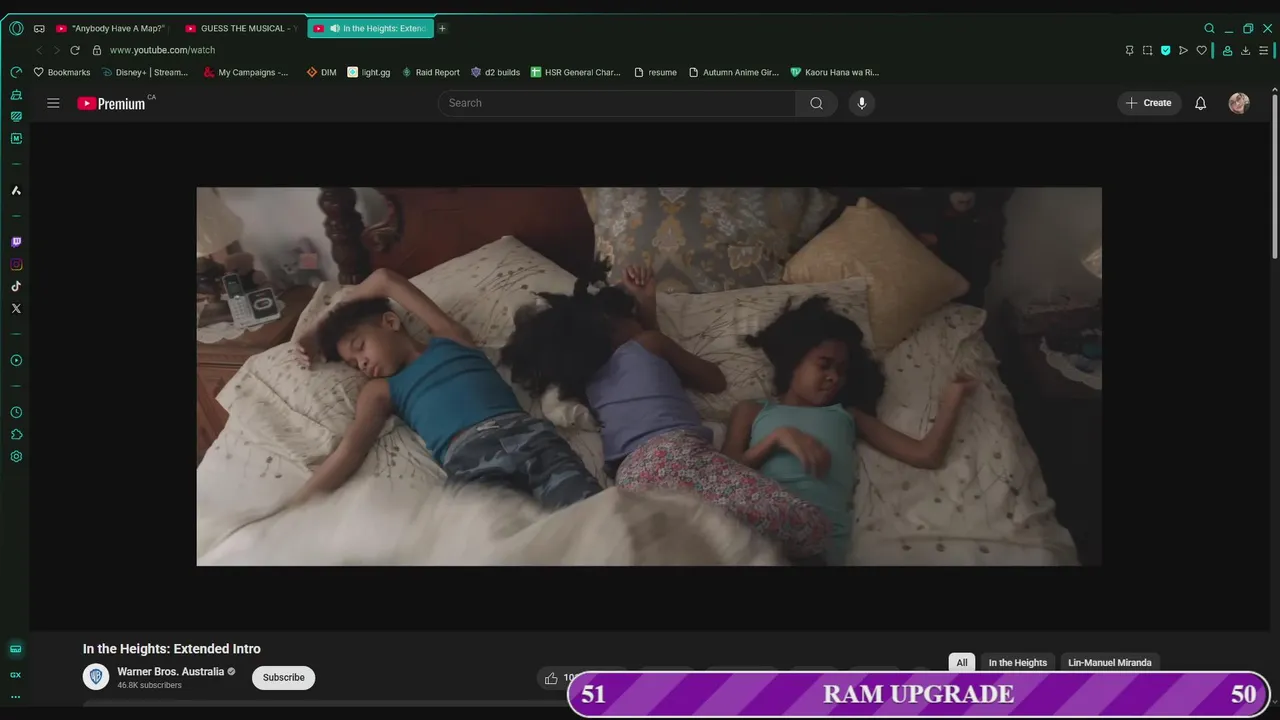
Task: Open HSR General Char... bookmark
Action: pyautogui.click(x=576, y=72)
